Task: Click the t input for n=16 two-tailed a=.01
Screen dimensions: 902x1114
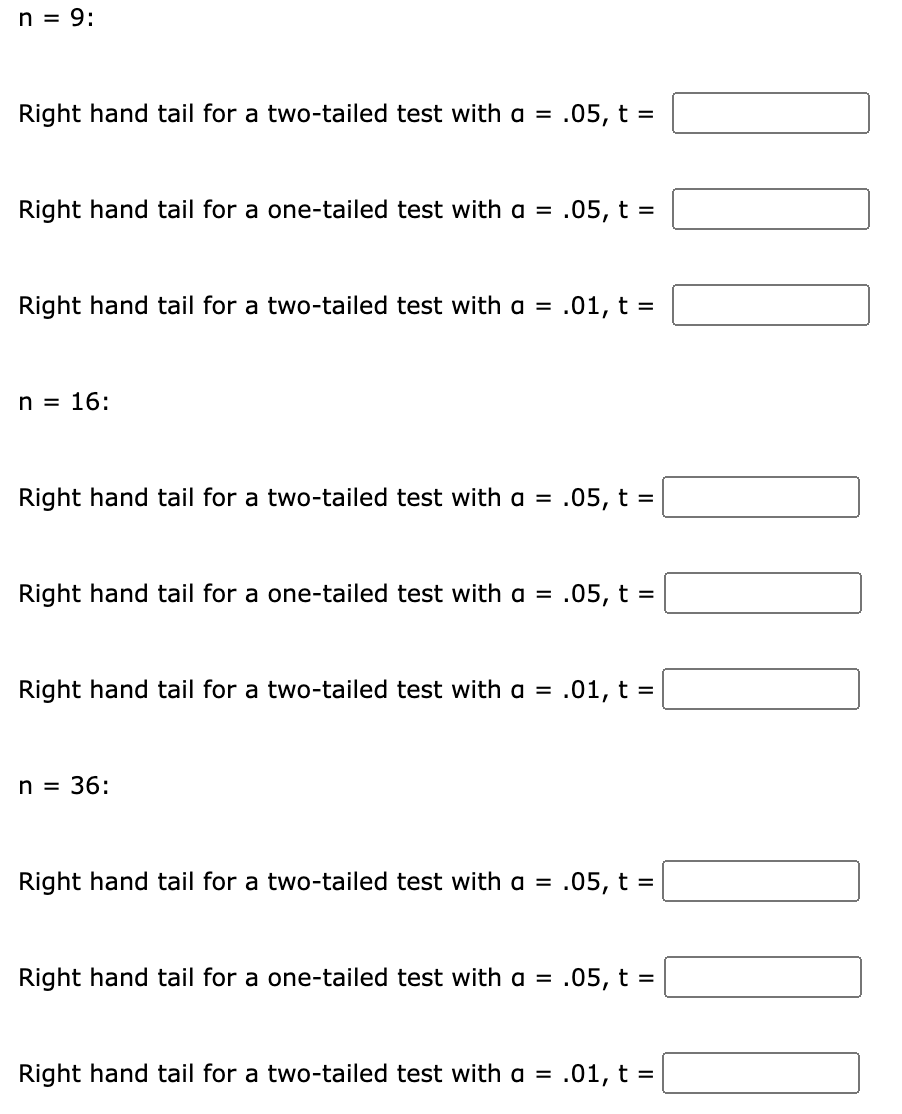Action: [x=761, y=689]
